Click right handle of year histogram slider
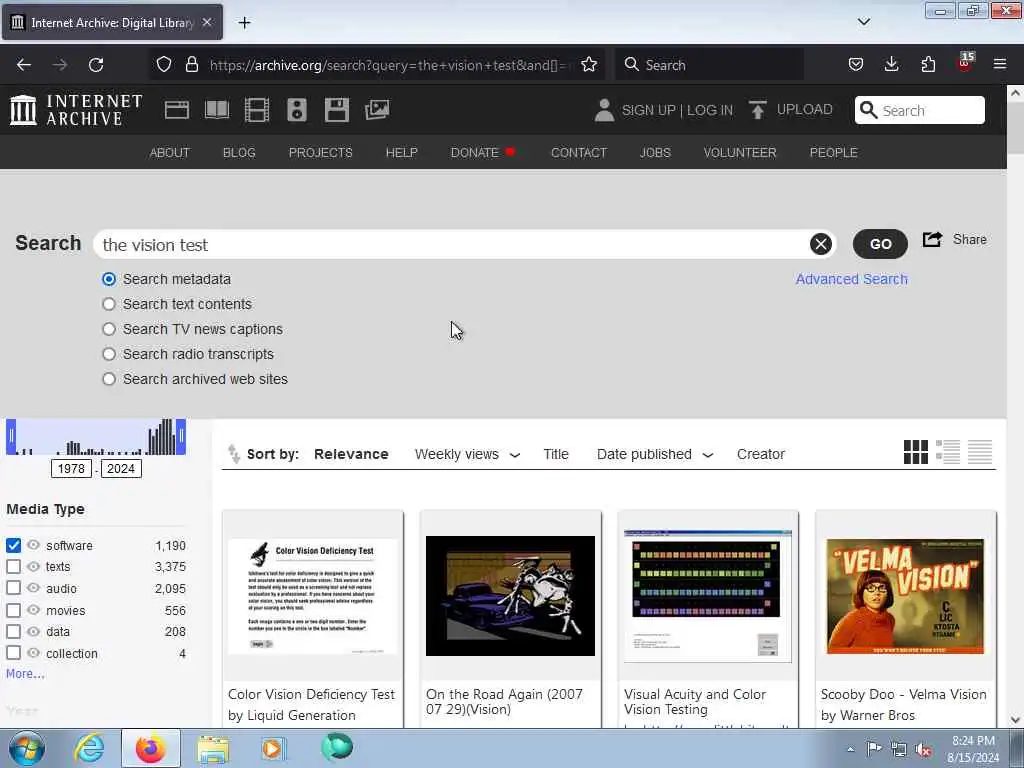Image resolution: width=1024 pixels, height=768 pixels. pos(182,437)
